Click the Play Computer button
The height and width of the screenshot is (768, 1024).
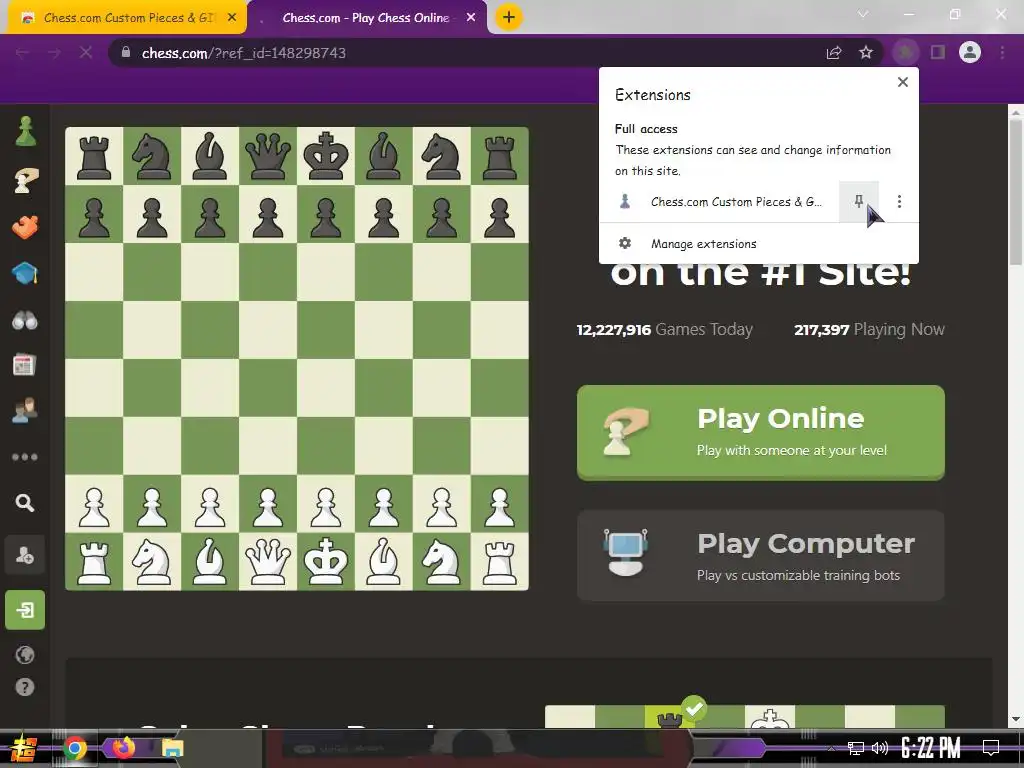coord(761,556)
